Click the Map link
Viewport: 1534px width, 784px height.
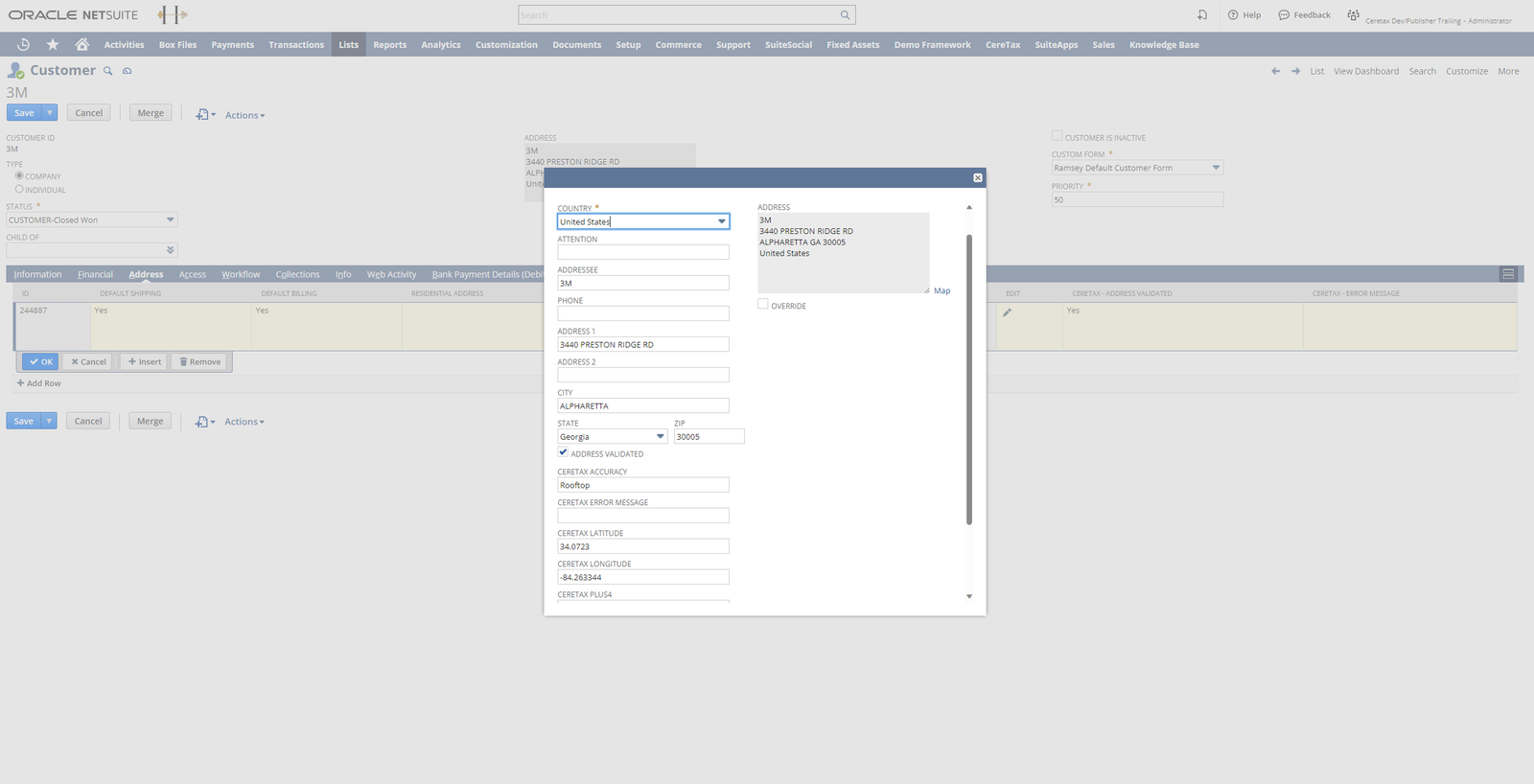tap(941, 290)
